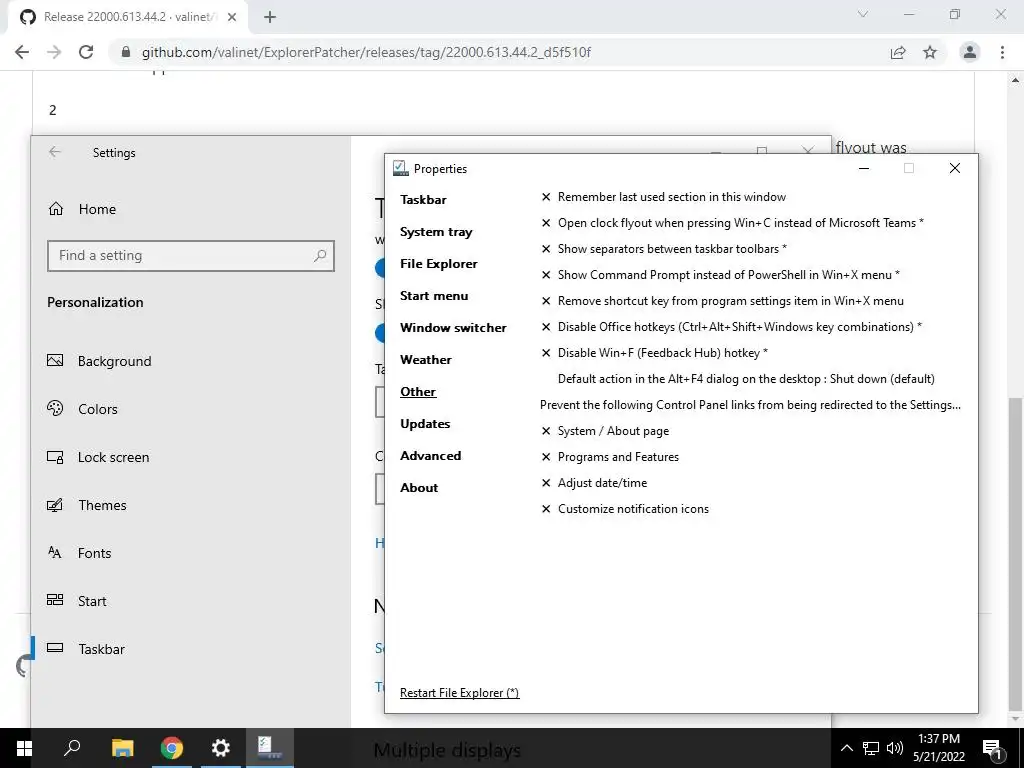Change default Alt+F4 dialog action
The image size is (1024, 768).
(746, 379)
